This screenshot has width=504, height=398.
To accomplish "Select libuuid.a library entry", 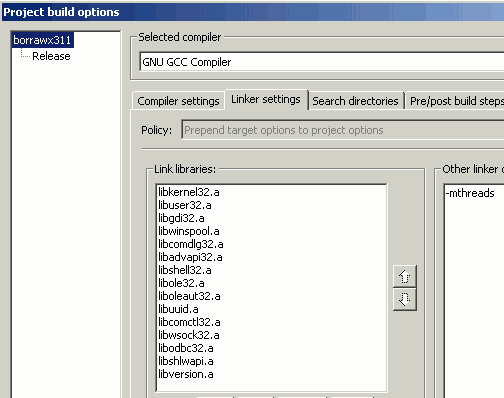I will pyautogui.click(x=178, y=309).
